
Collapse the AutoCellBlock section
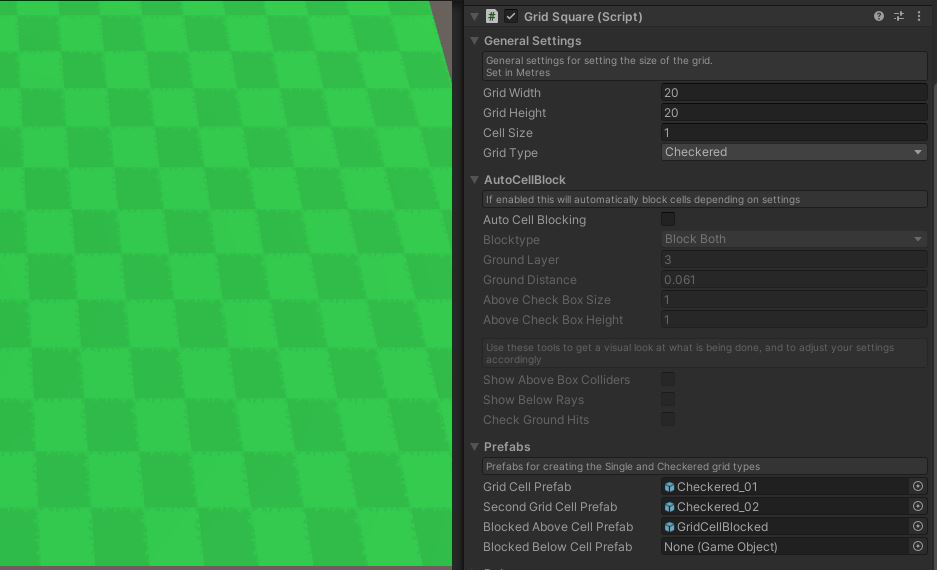point(474,179)
